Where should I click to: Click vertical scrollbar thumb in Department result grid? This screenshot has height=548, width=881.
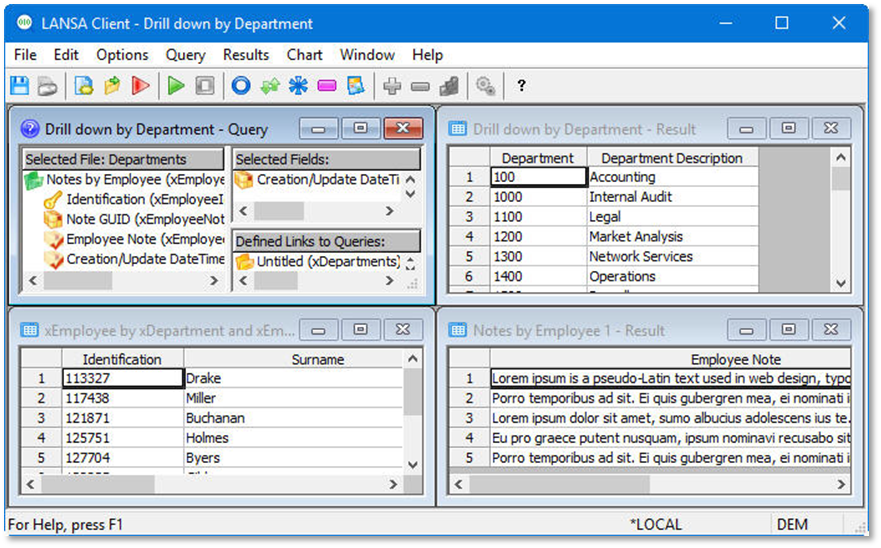(x=841, y=179)
